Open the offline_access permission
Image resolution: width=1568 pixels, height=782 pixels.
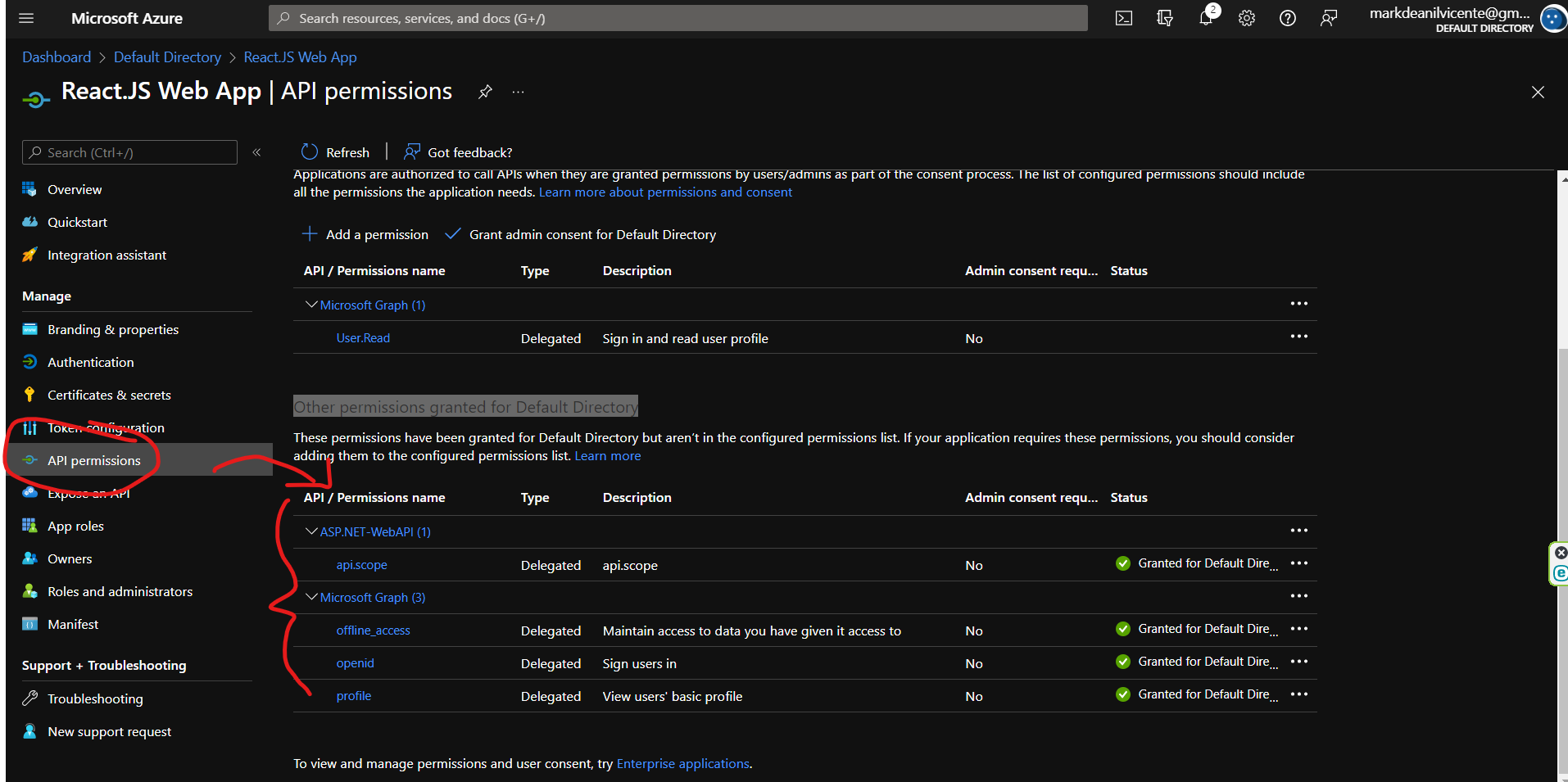pos(373,631)
